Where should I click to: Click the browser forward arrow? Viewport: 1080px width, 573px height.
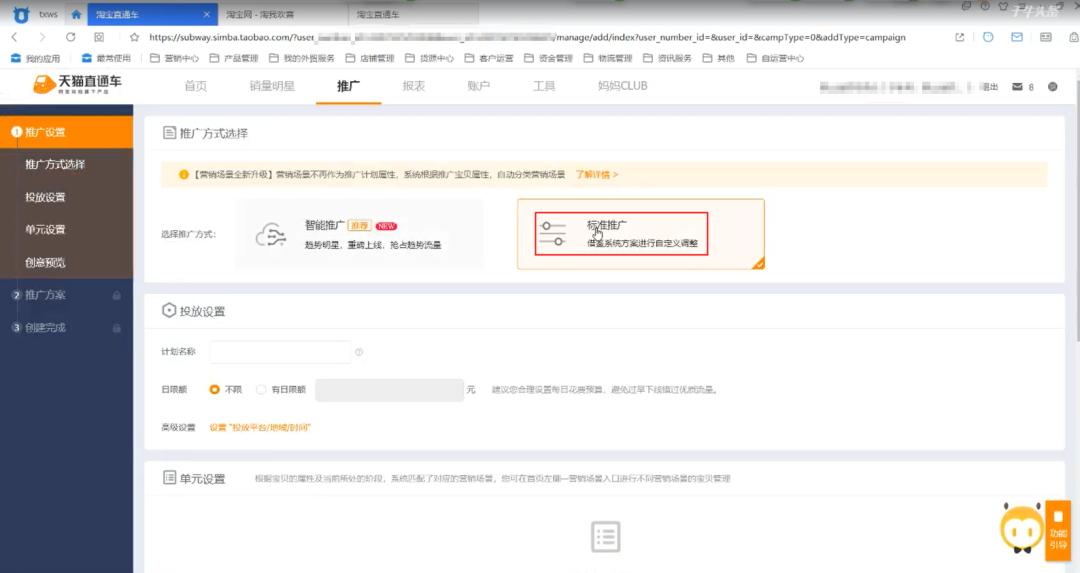(x=43, y=37)
